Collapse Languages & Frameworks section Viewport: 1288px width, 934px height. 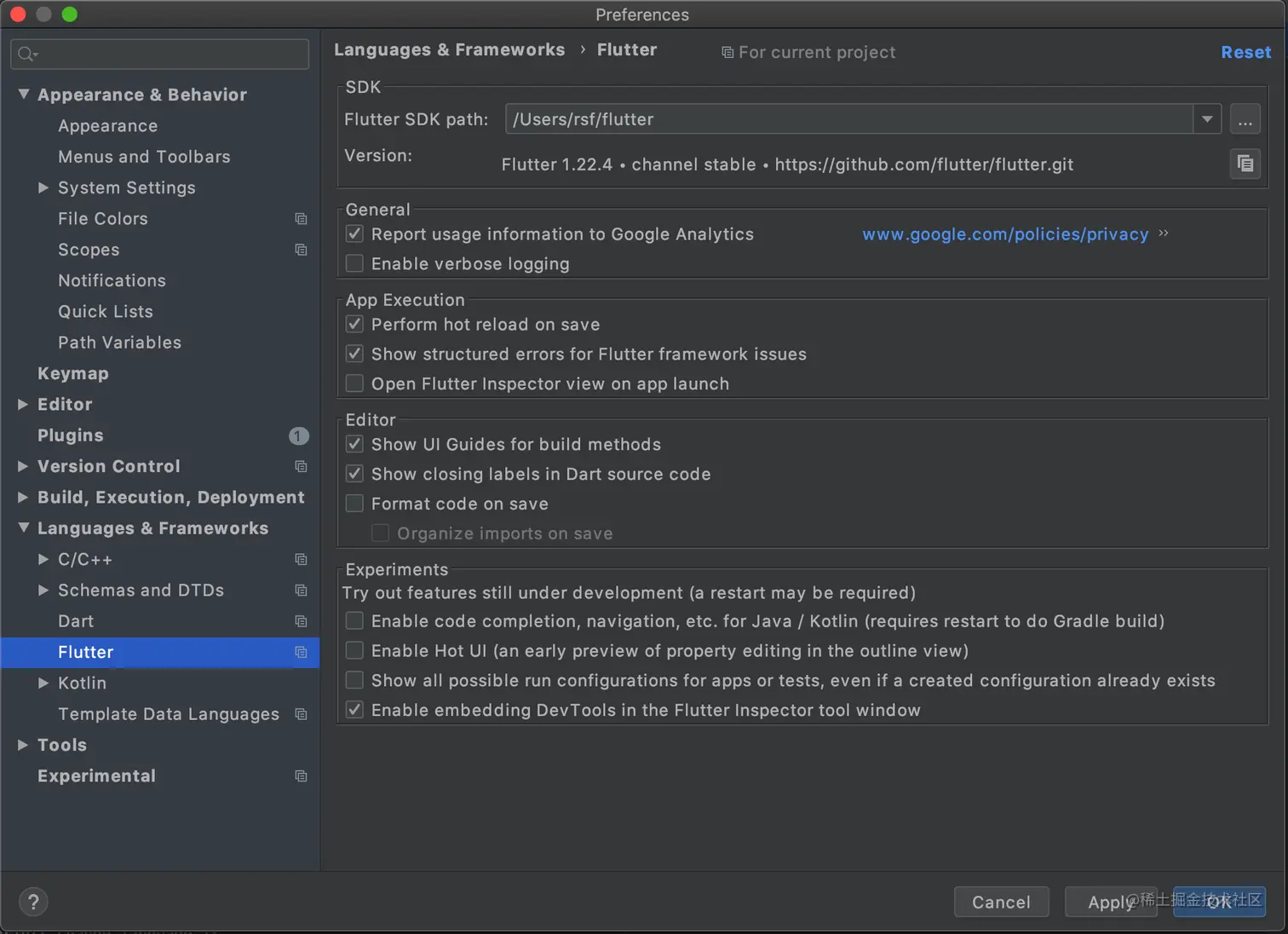coord(24,528)
